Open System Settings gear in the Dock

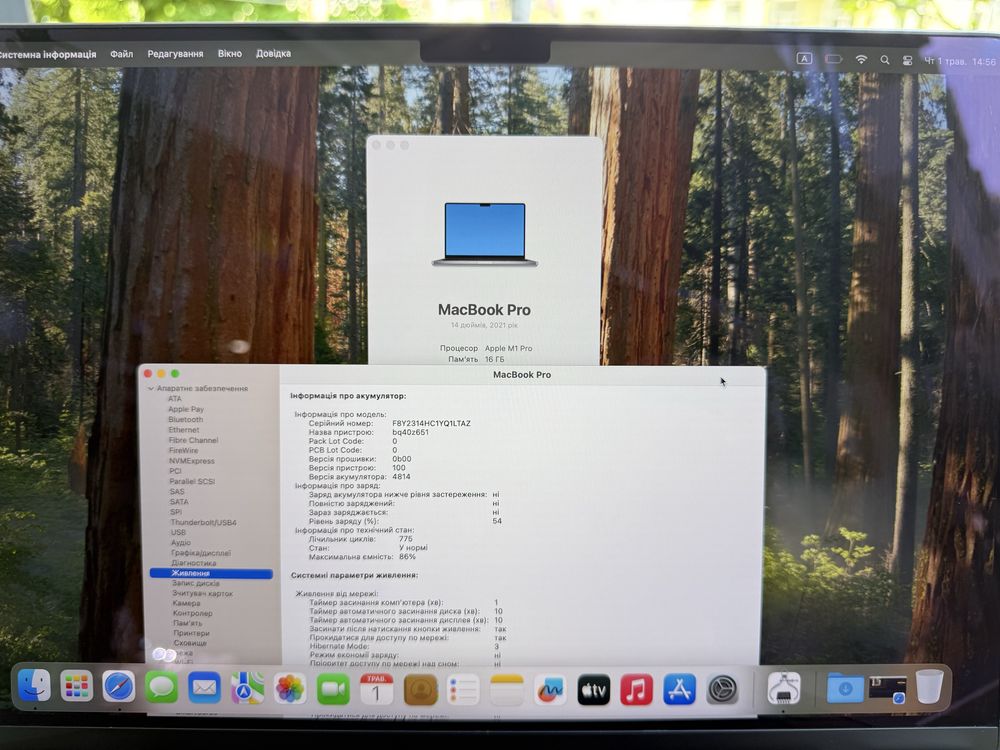pyautogui.click(x=722, y=689)
